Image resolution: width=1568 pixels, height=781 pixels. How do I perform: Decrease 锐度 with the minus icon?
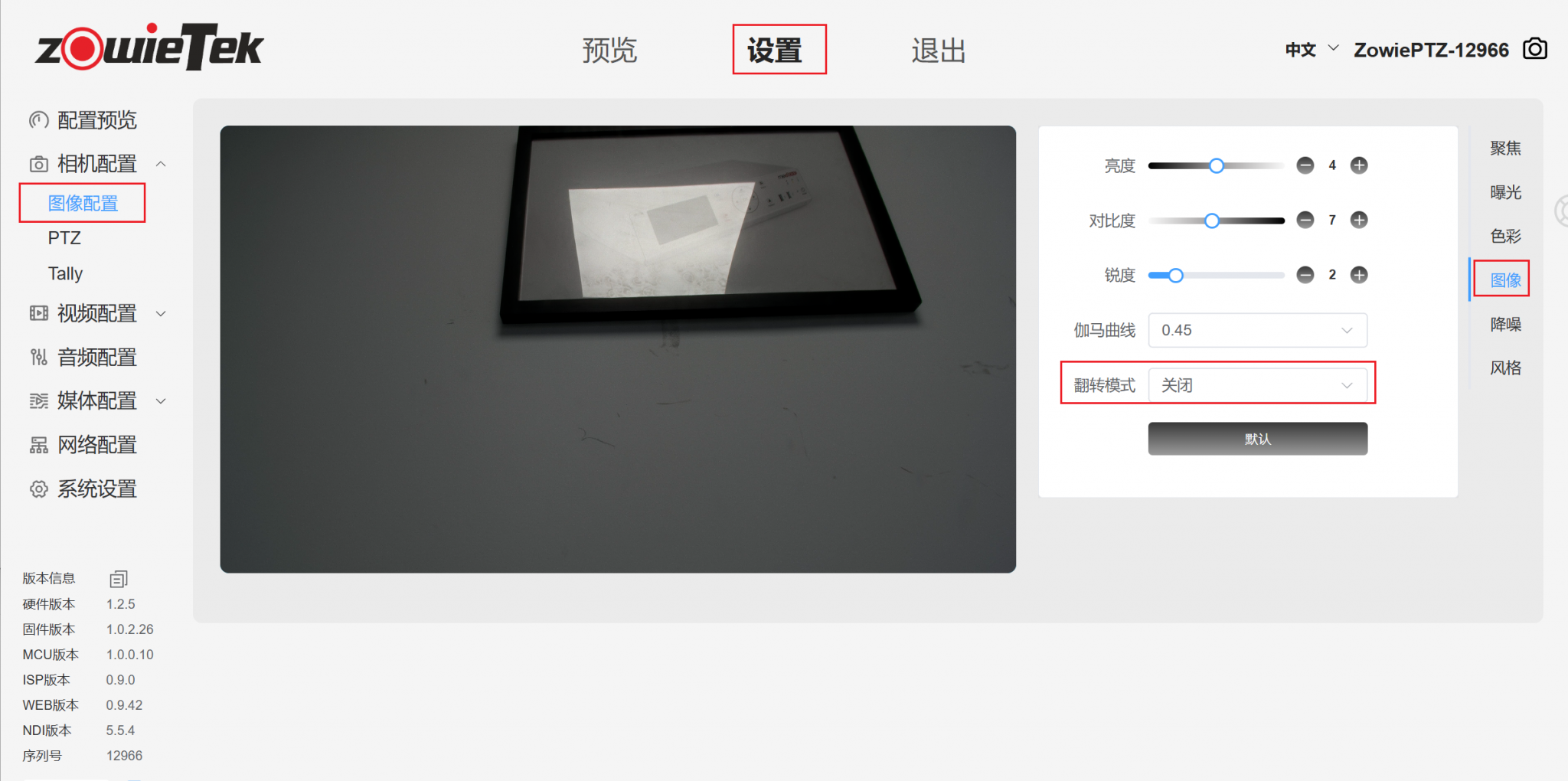tap(1305, 275)
